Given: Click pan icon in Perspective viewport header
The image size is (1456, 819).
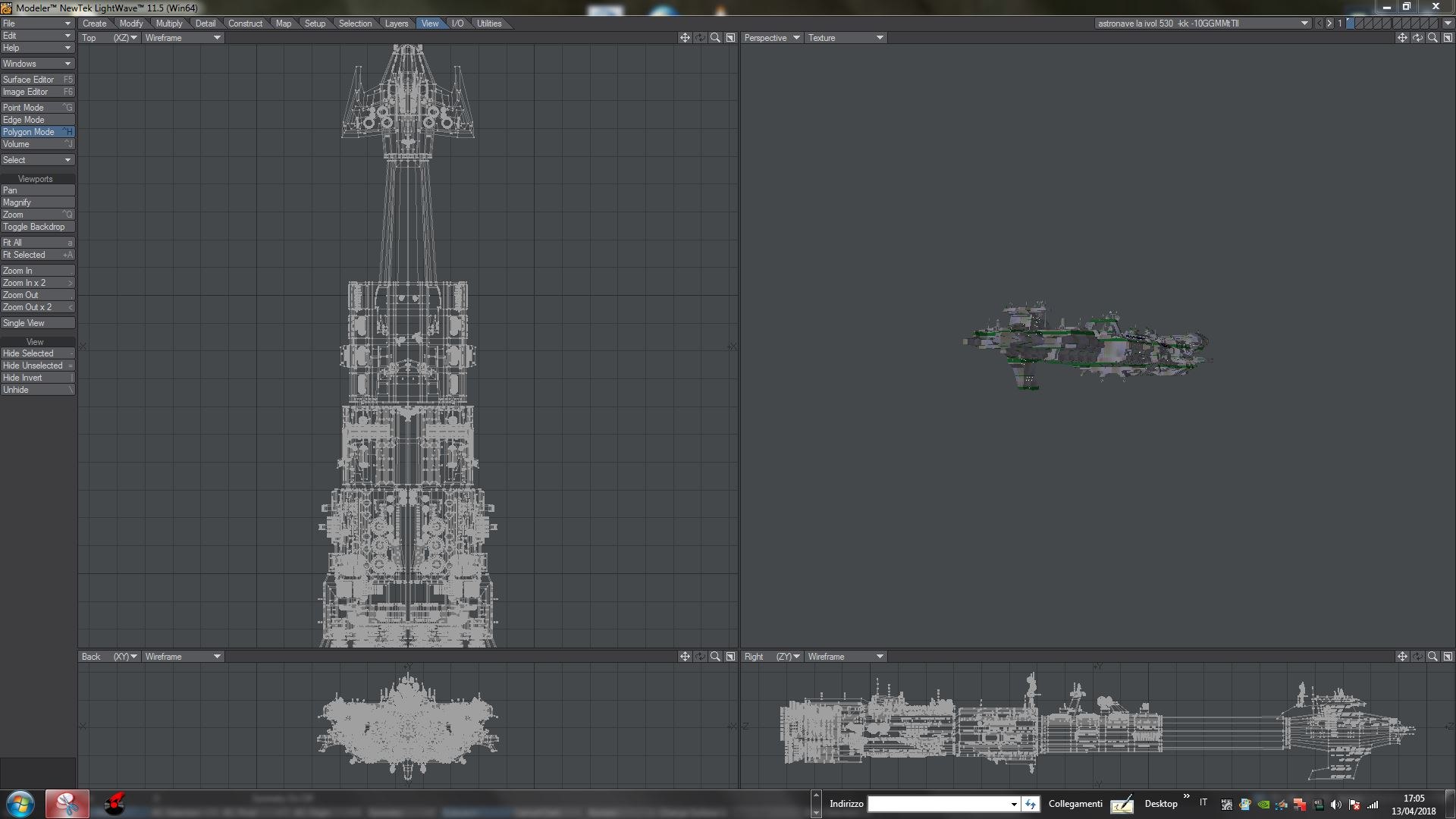Looking at the screenshot, I should [1402, 38].
